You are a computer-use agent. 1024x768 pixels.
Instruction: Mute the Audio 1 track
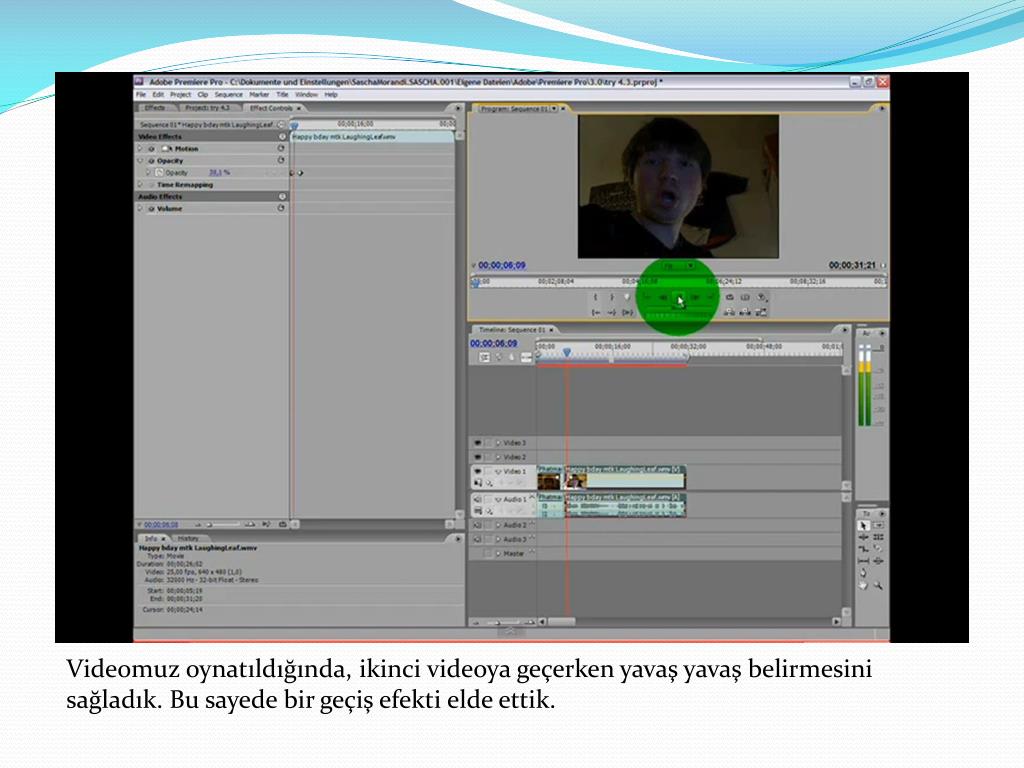coord(477,499)
